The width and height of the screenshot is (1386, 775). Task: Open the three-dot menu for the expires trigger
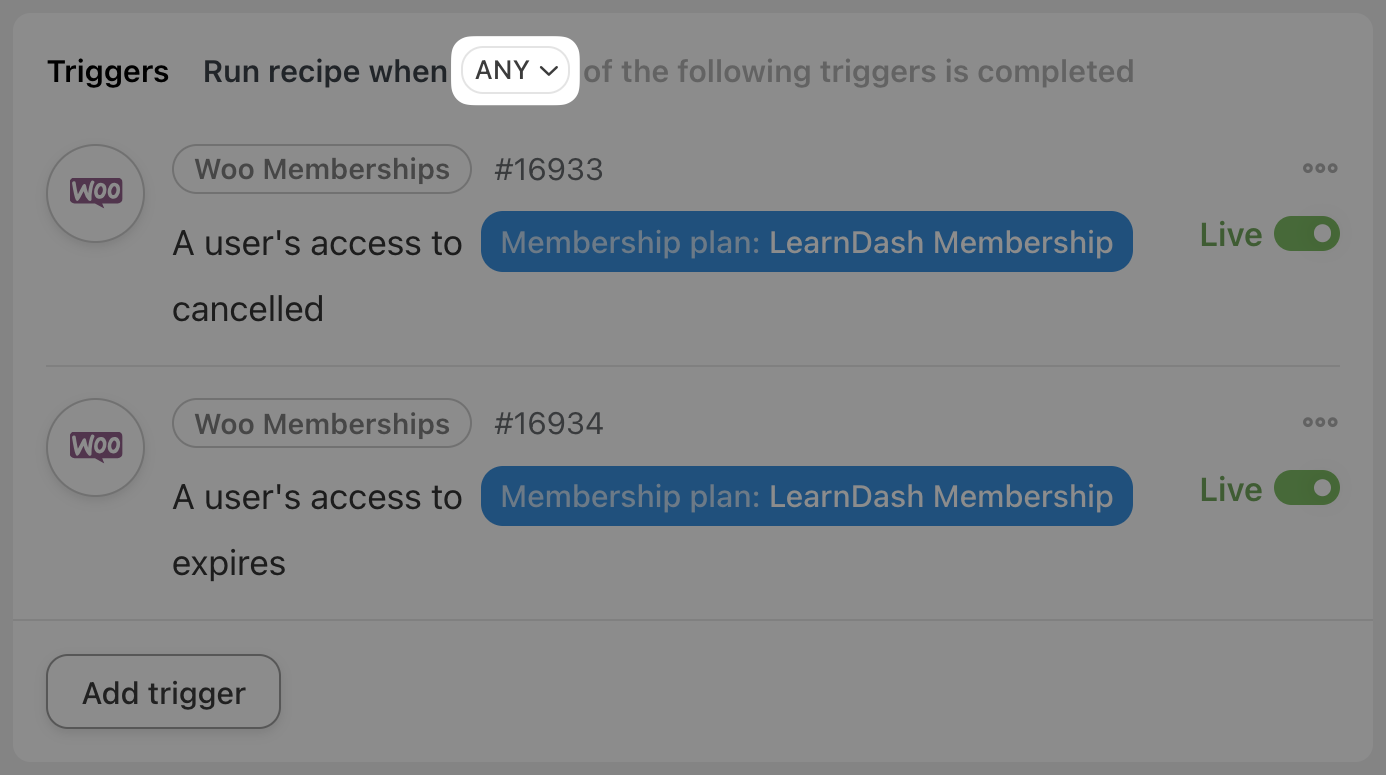tap(1320, 422)
